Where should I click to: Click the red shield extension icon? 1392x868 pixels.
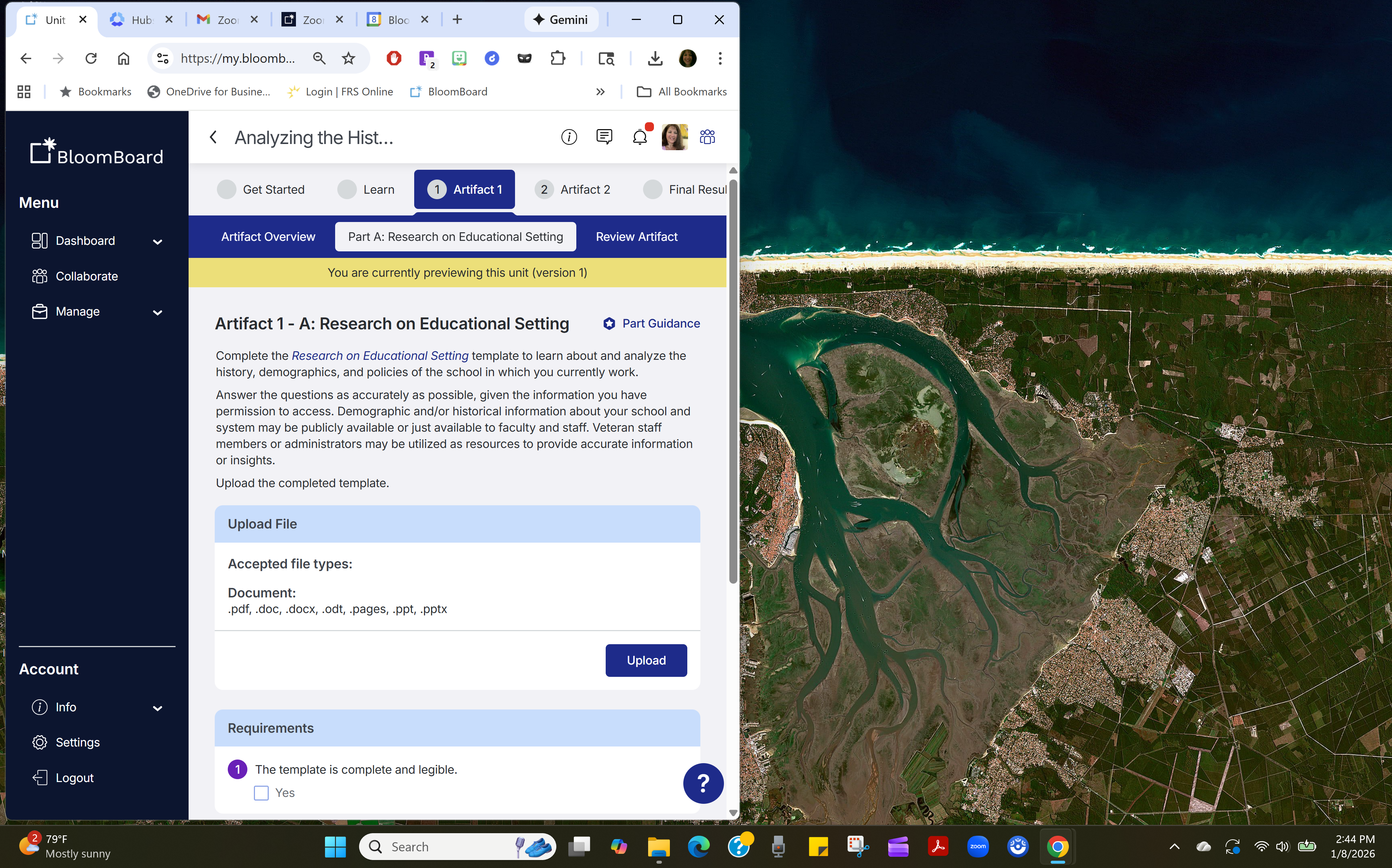(x=394, y=58)
